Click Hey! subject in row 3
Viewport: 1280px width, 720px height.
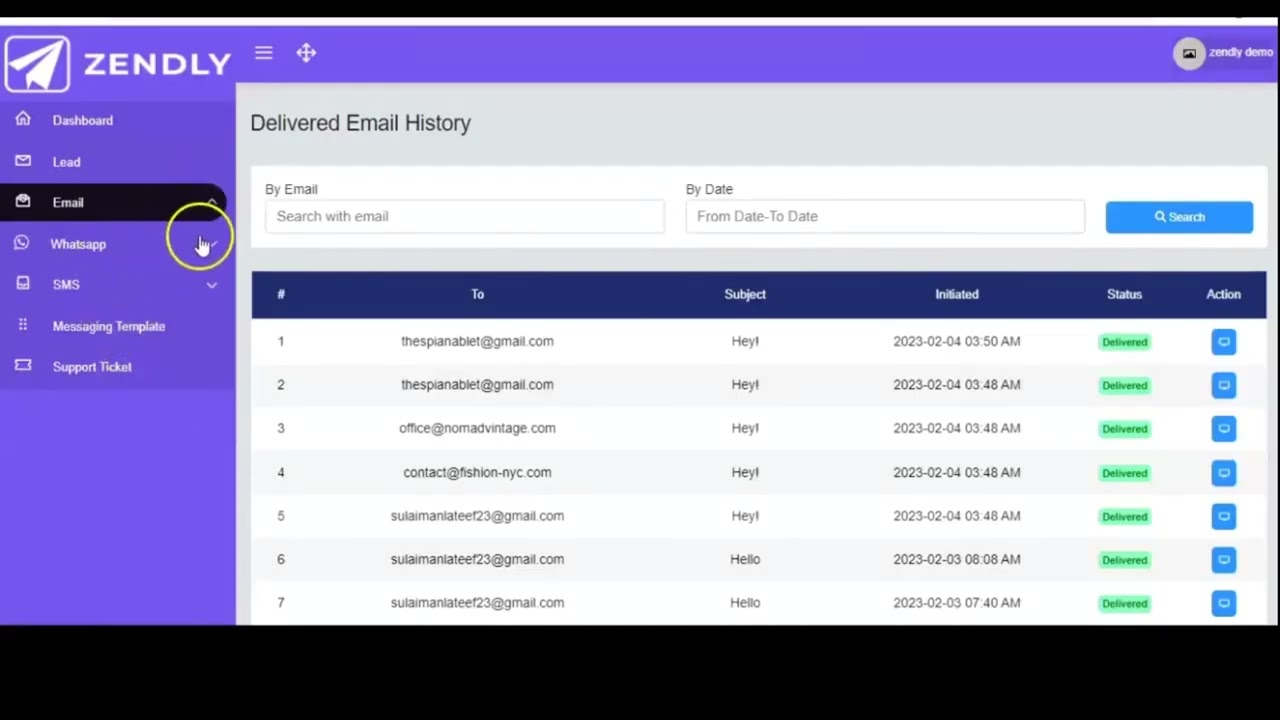745,428
